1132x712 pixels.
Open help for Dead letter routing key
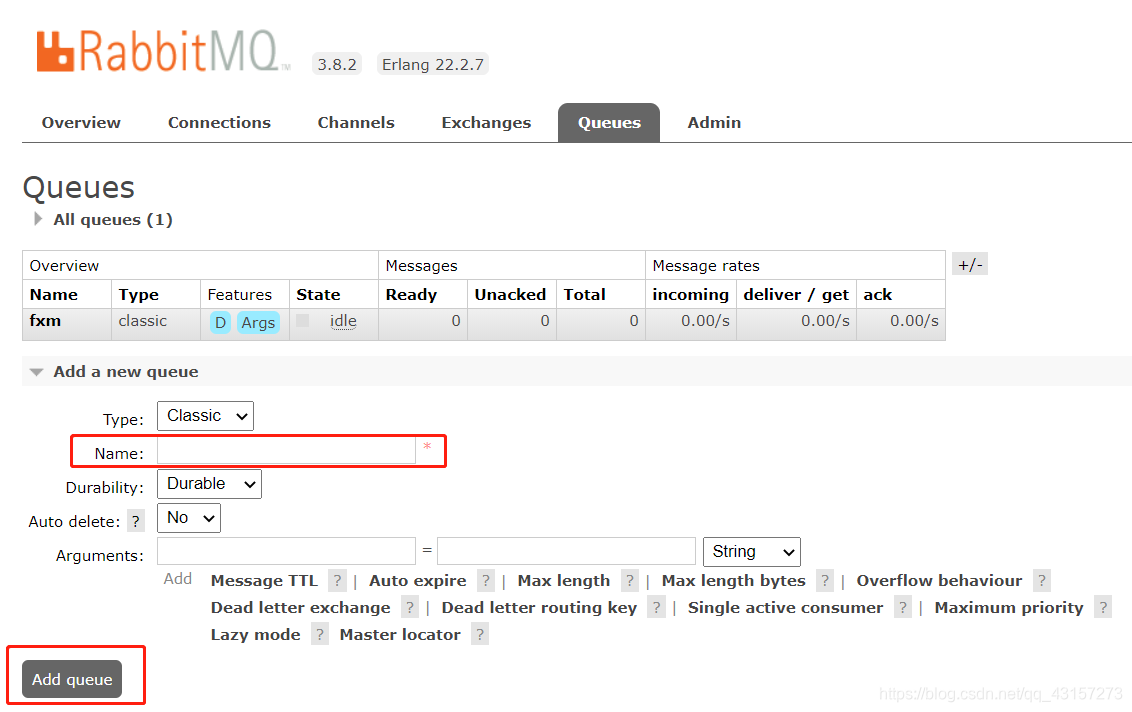coord(656,607)
